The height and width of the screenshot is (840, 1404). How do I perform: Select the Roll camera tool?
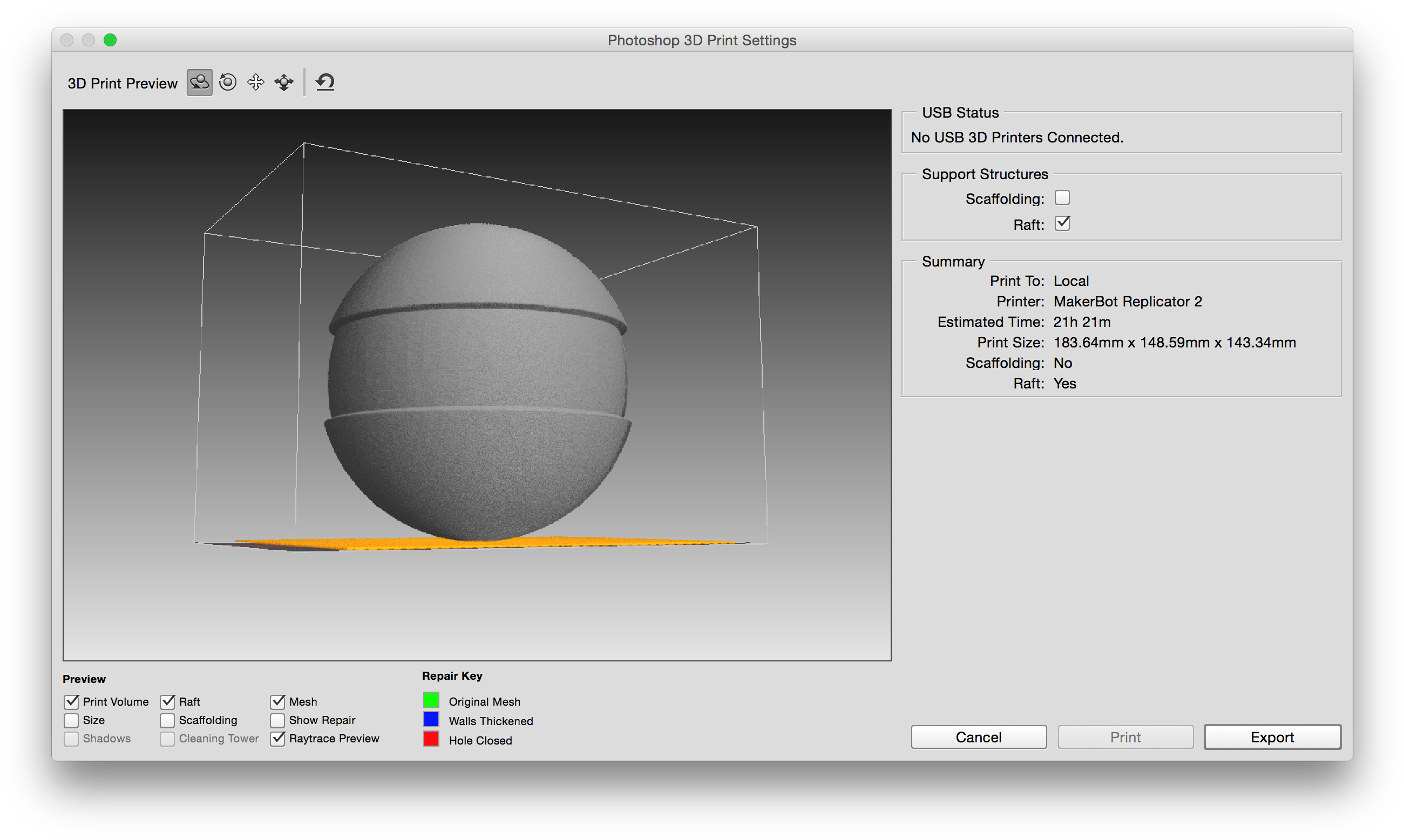[227, 82]
